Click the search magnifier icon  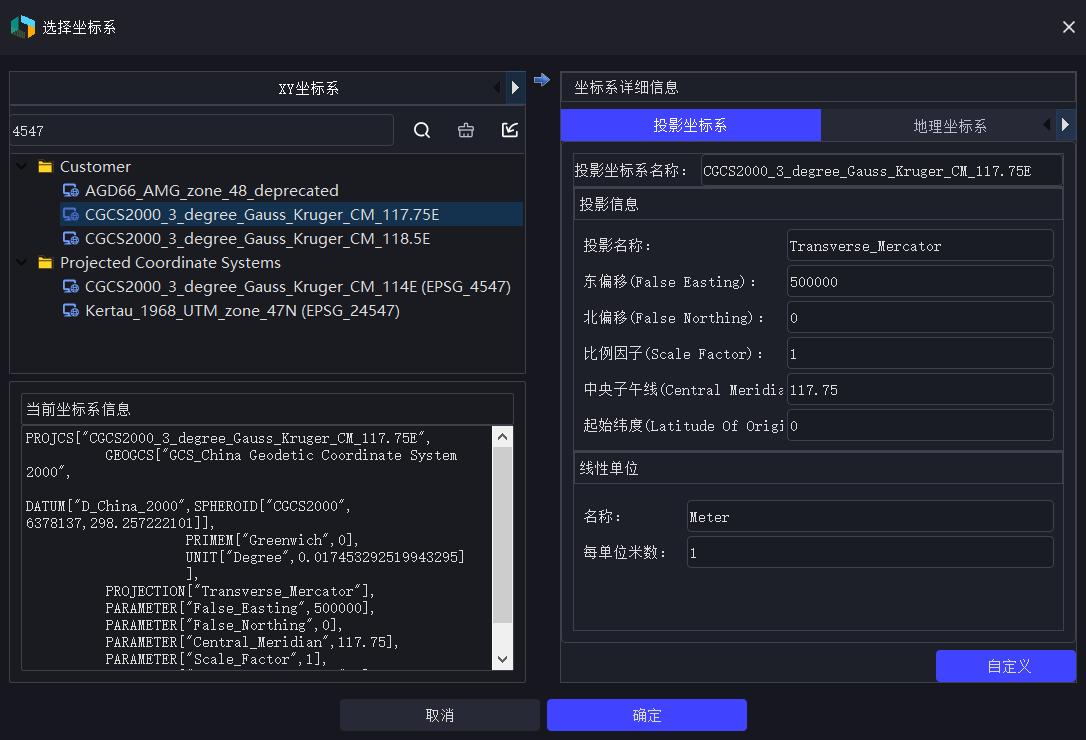(422, 130)
